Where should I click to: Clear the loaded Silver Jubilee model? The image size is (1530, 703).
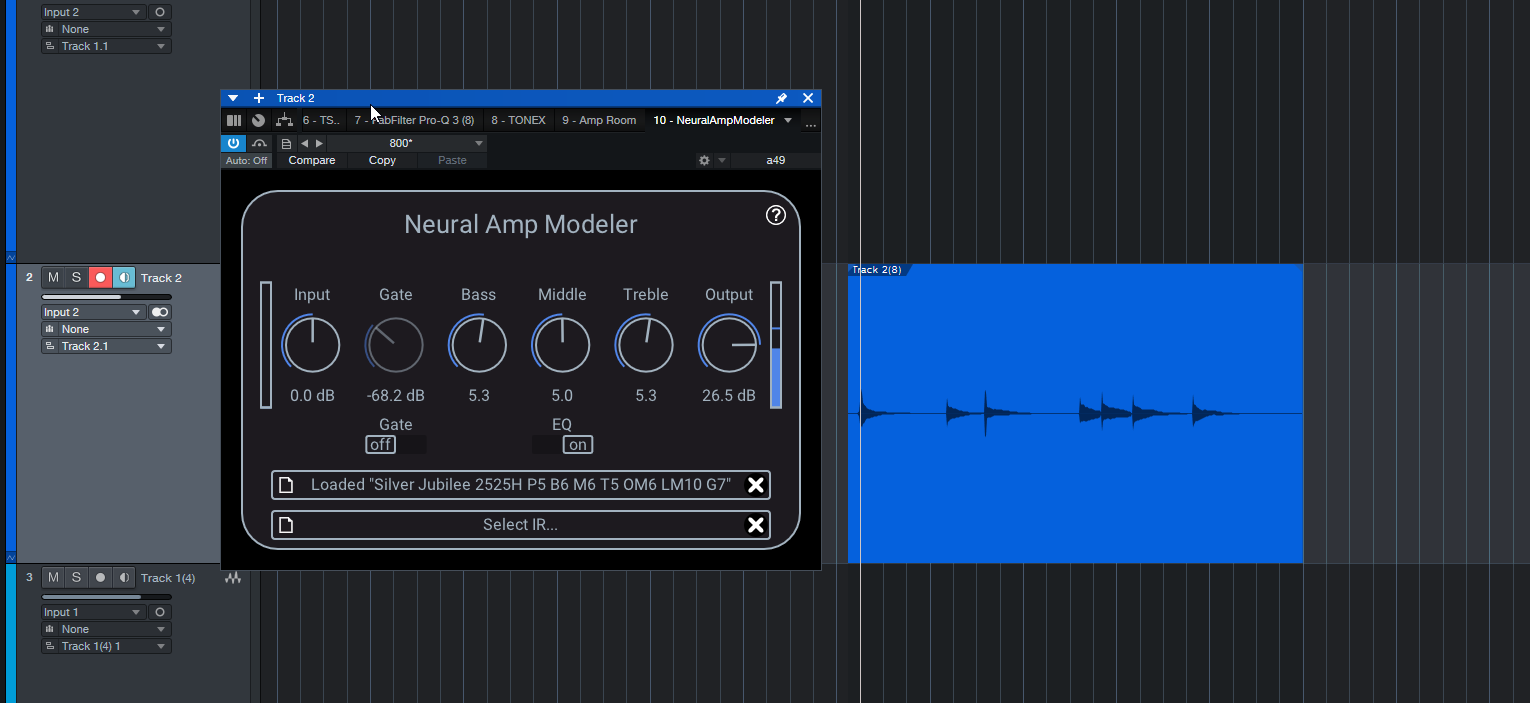(756, 485)
